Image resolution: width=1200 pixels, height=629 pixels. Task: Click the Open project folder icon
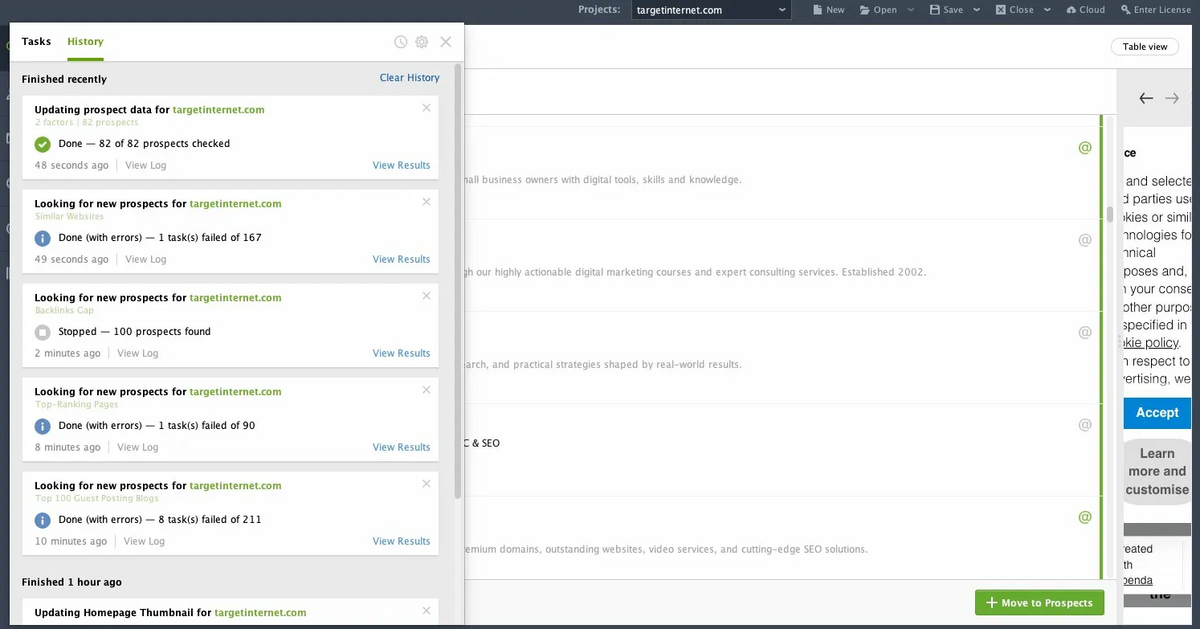(x=864, y=10)
